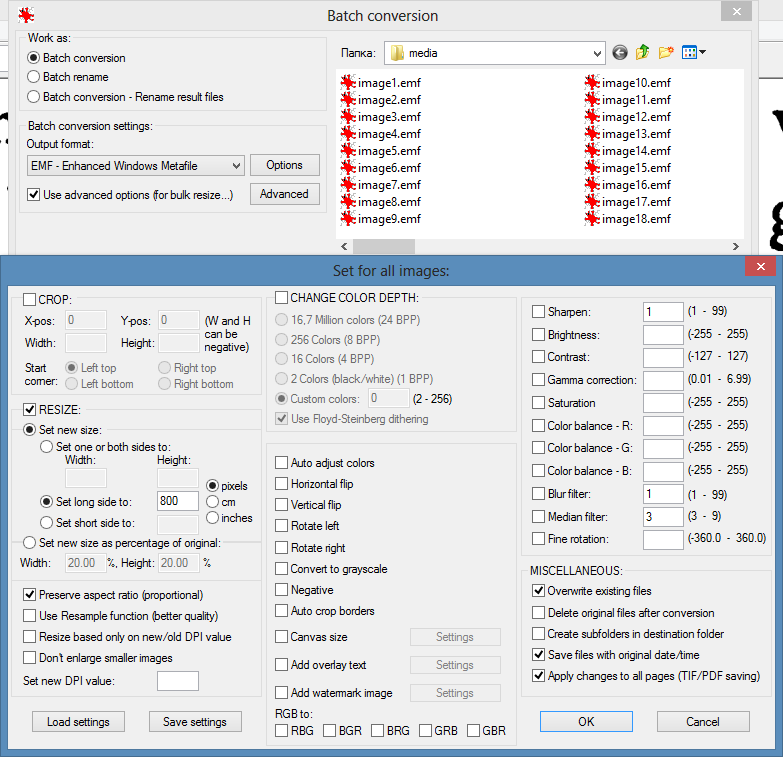Enable Use Resample function checkbox
This screenshot has width=783, height=757.
click(x=29, y=615)
